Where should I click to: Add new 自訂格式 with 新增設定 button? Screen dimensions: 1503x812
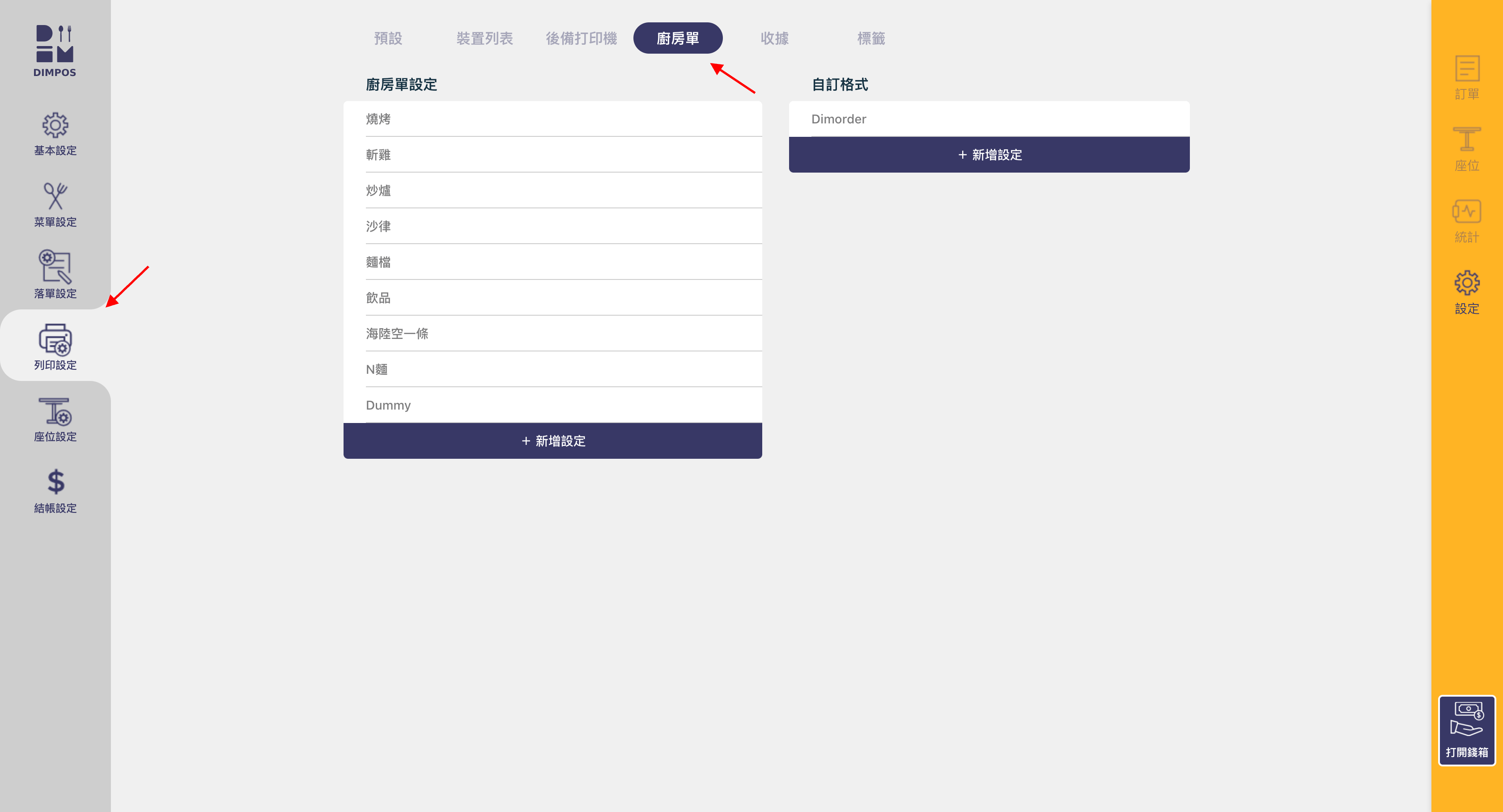pyautogui.click(x=989, y=155)
